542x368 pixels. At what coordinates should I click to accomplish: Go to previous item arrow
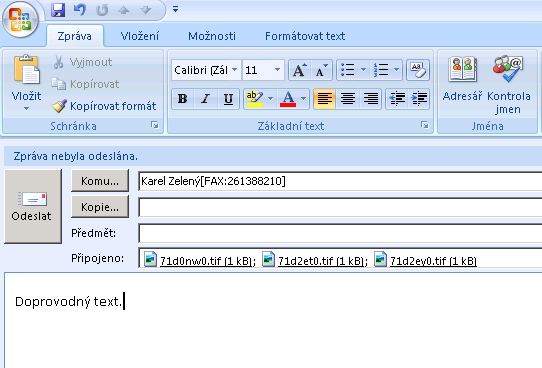click(124, 10)
